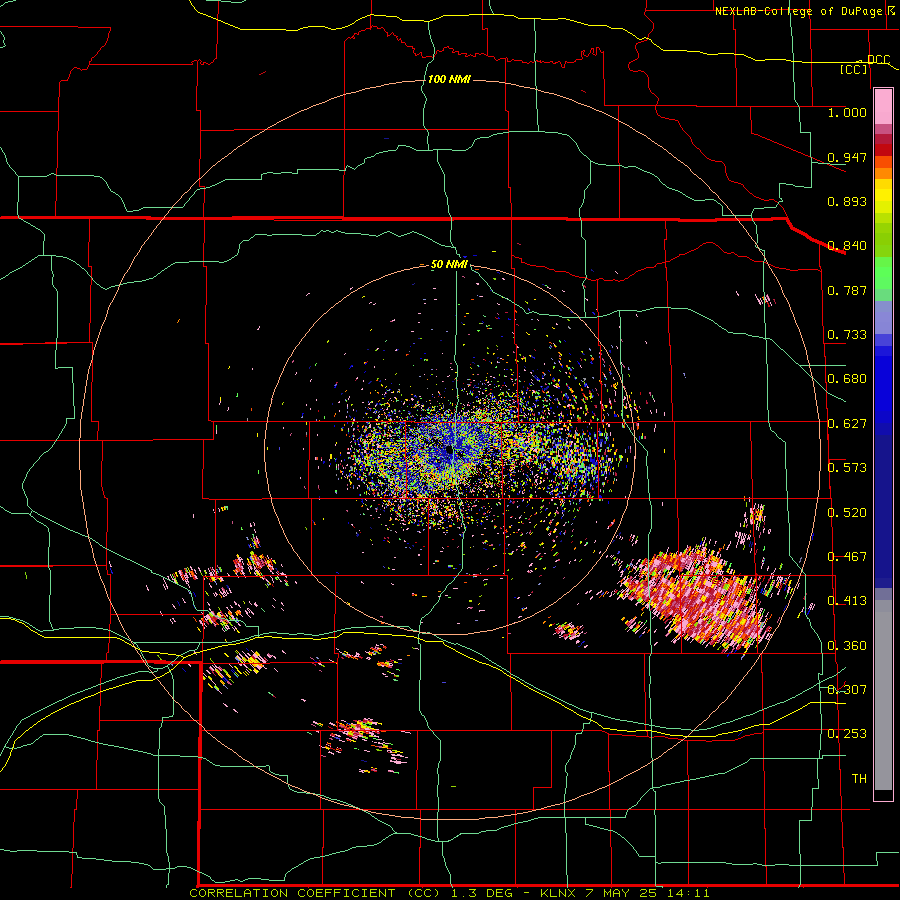The height and width of the screenshot is (900, 900).
Task: Pick the pink segment atop the color bar
Action: (883, 106)
